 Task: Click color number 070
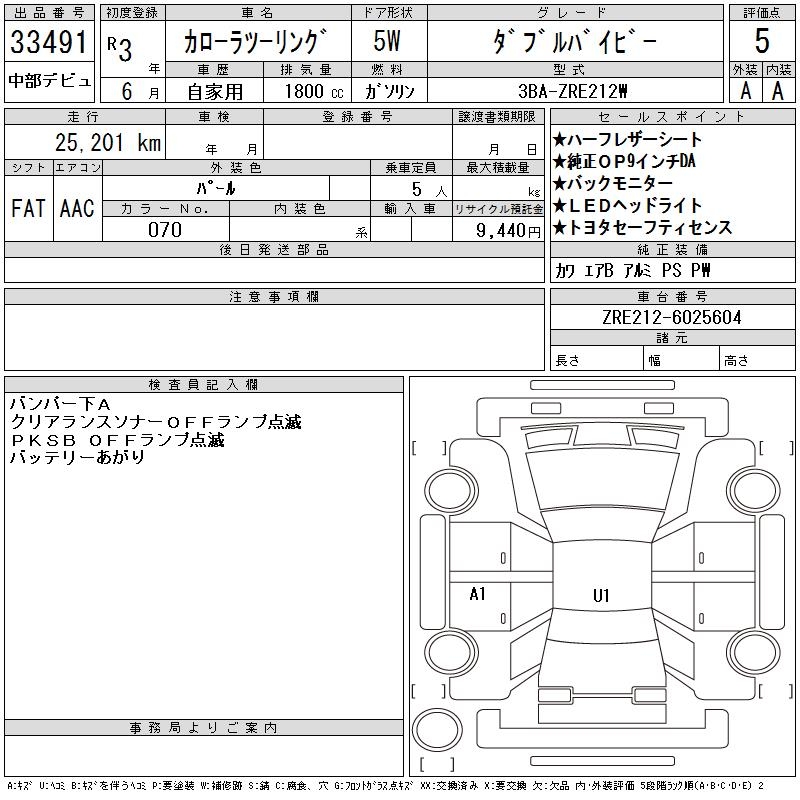coord(165,230)
